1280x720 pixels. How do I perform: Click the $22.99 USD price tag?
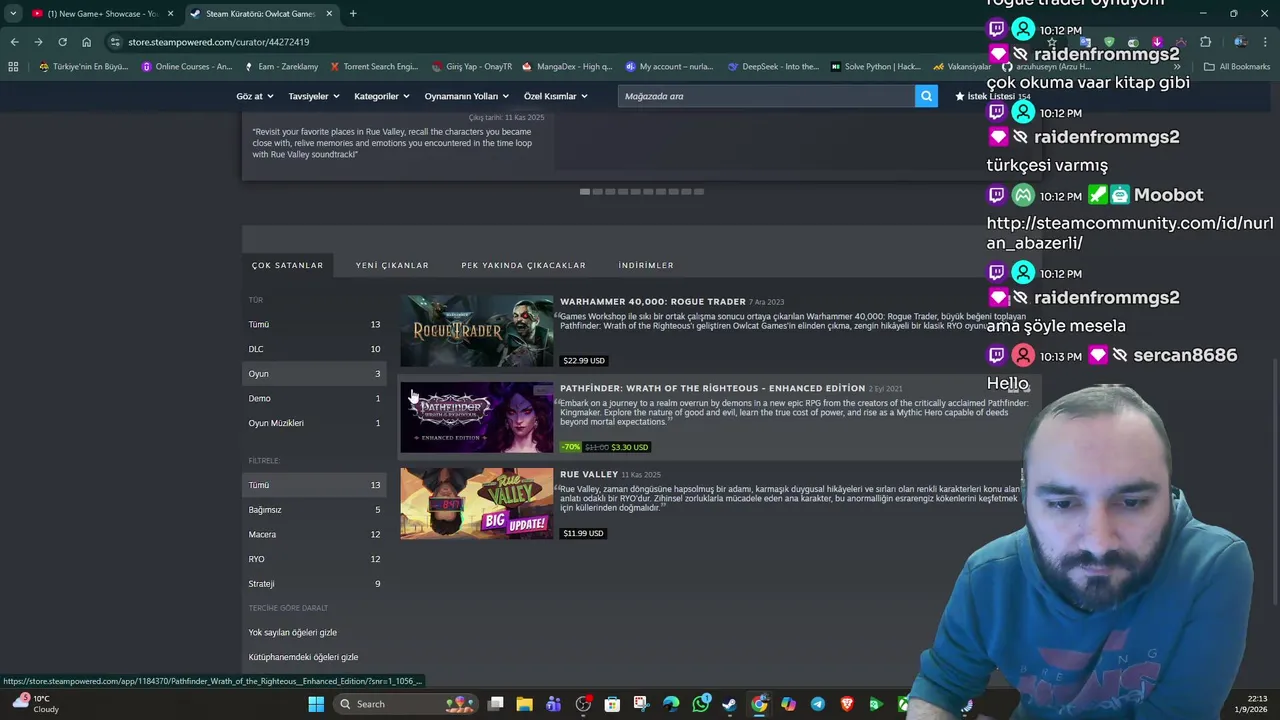584,360
